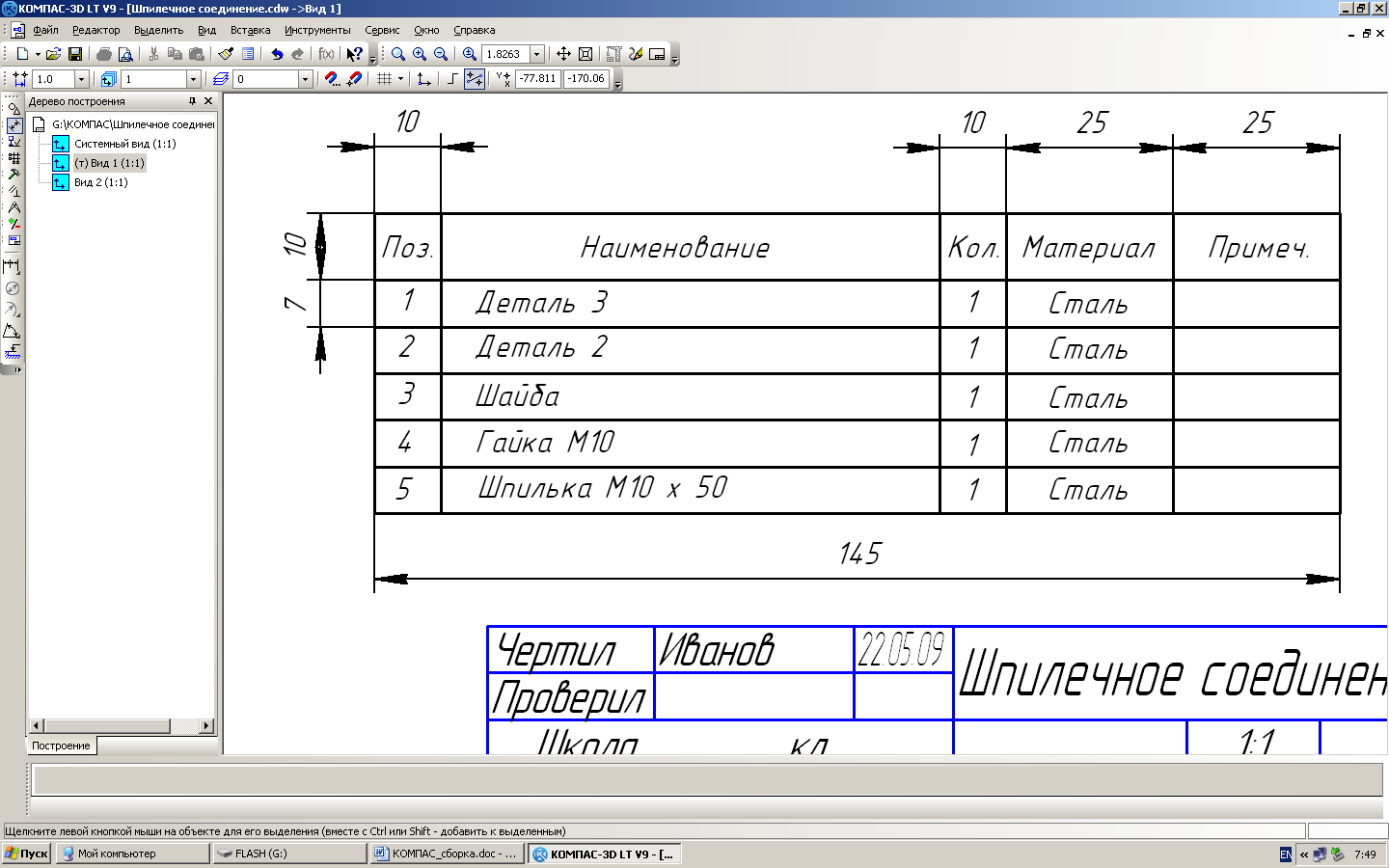This screenshot has width=1389, height=868.
Task: Toggle snaps off with the magnet icon
Action: point(354,79)
